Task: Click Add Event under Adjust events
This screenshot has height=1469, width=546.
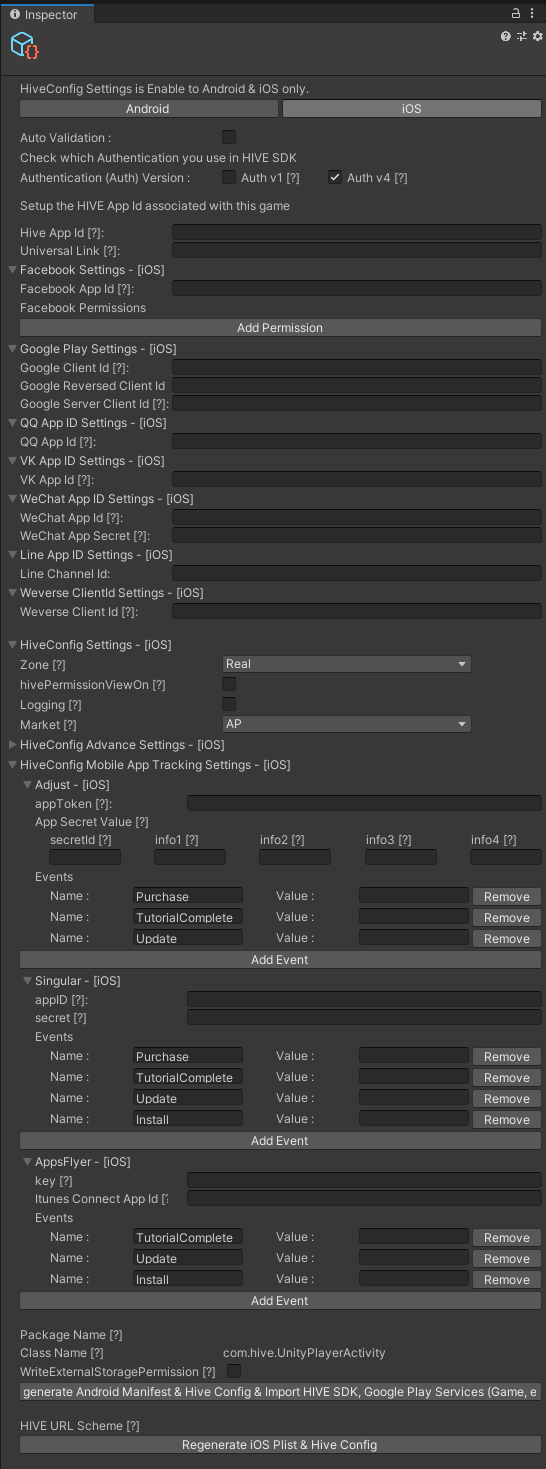Action: click(280, 960)
